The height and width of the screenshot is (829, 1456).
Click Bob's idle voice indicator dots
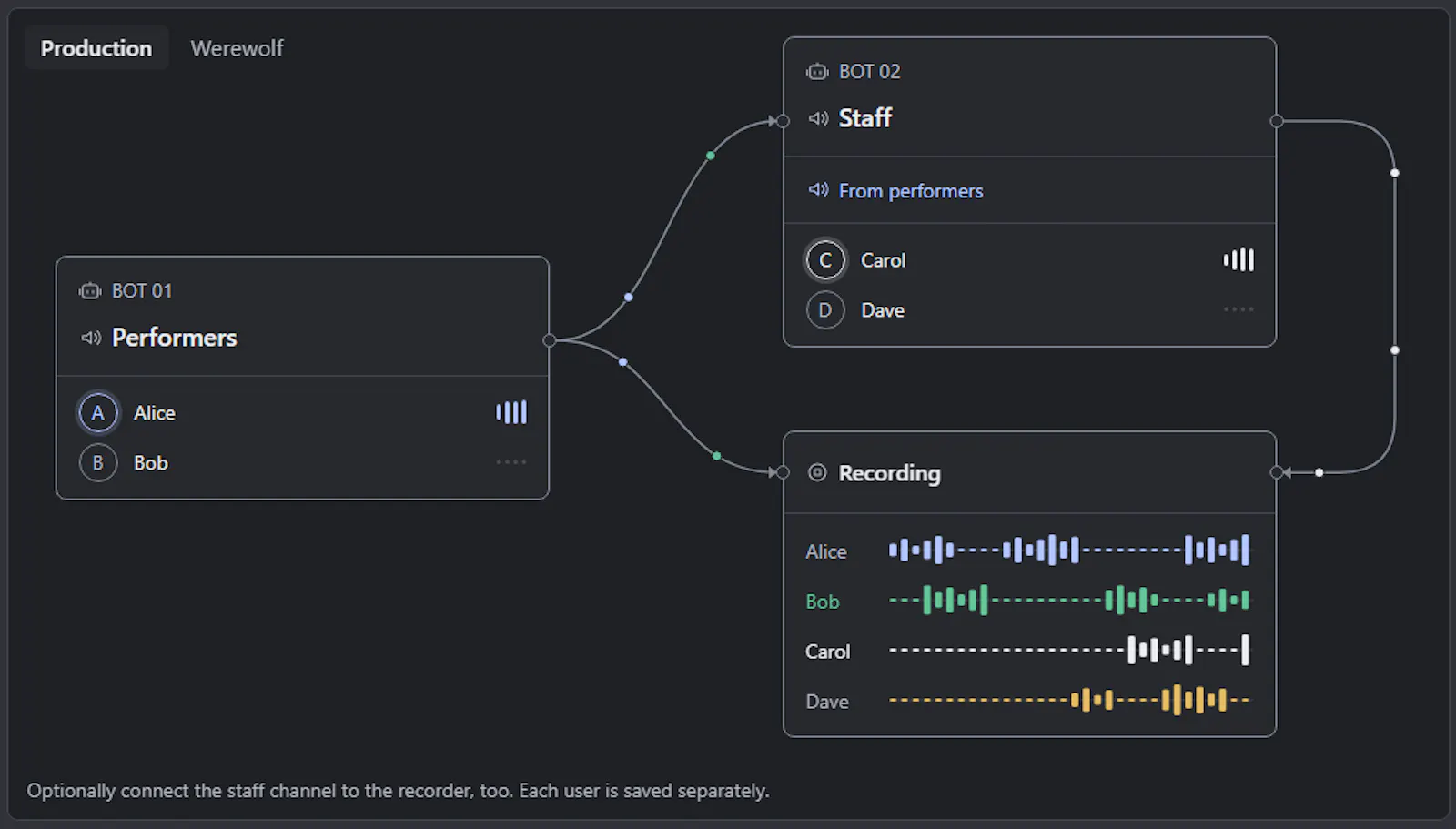pos(511,462)
